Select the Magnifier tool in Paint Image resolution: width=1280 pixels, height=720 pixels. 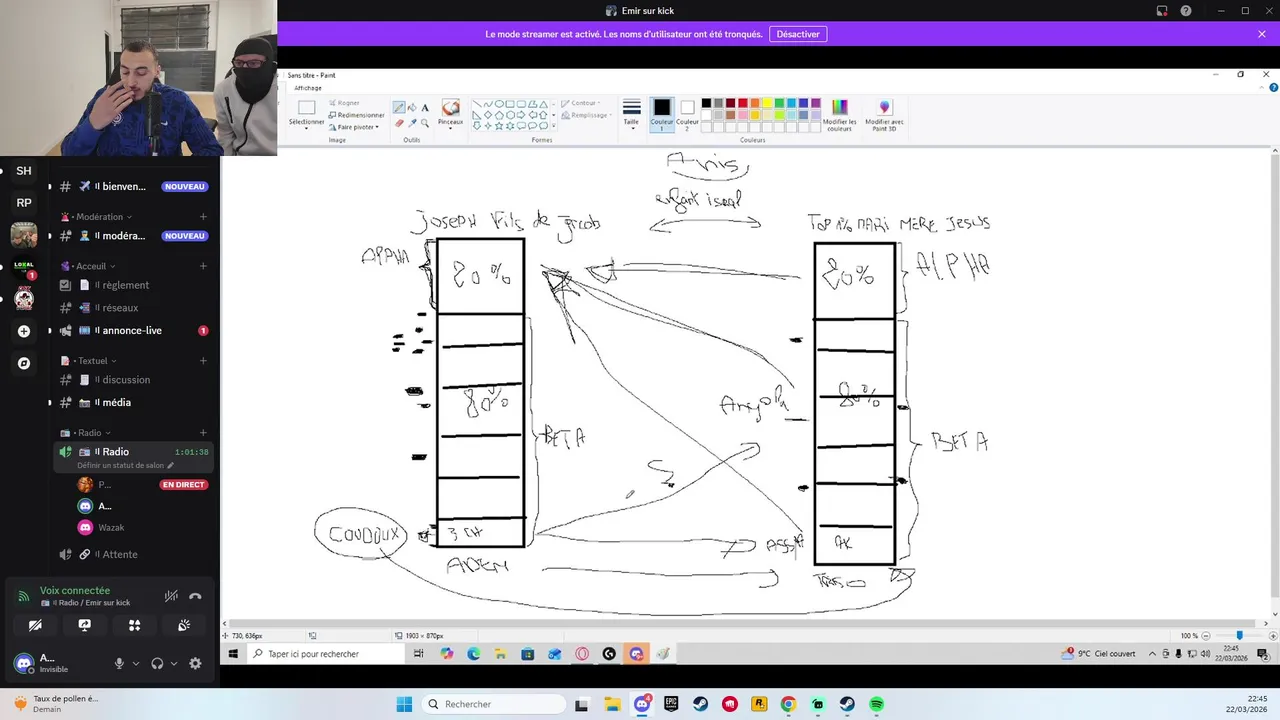coord(425,123)
